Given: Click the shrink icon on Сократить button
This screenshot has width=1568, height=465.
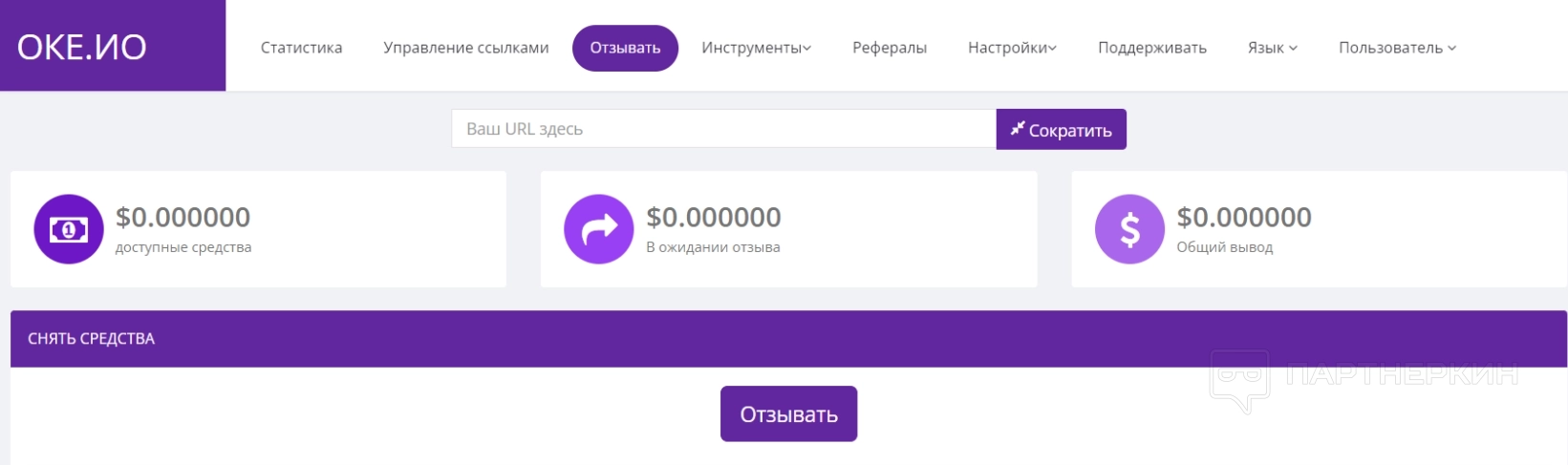Looking at the screenshot, I should coord(1017,128).
